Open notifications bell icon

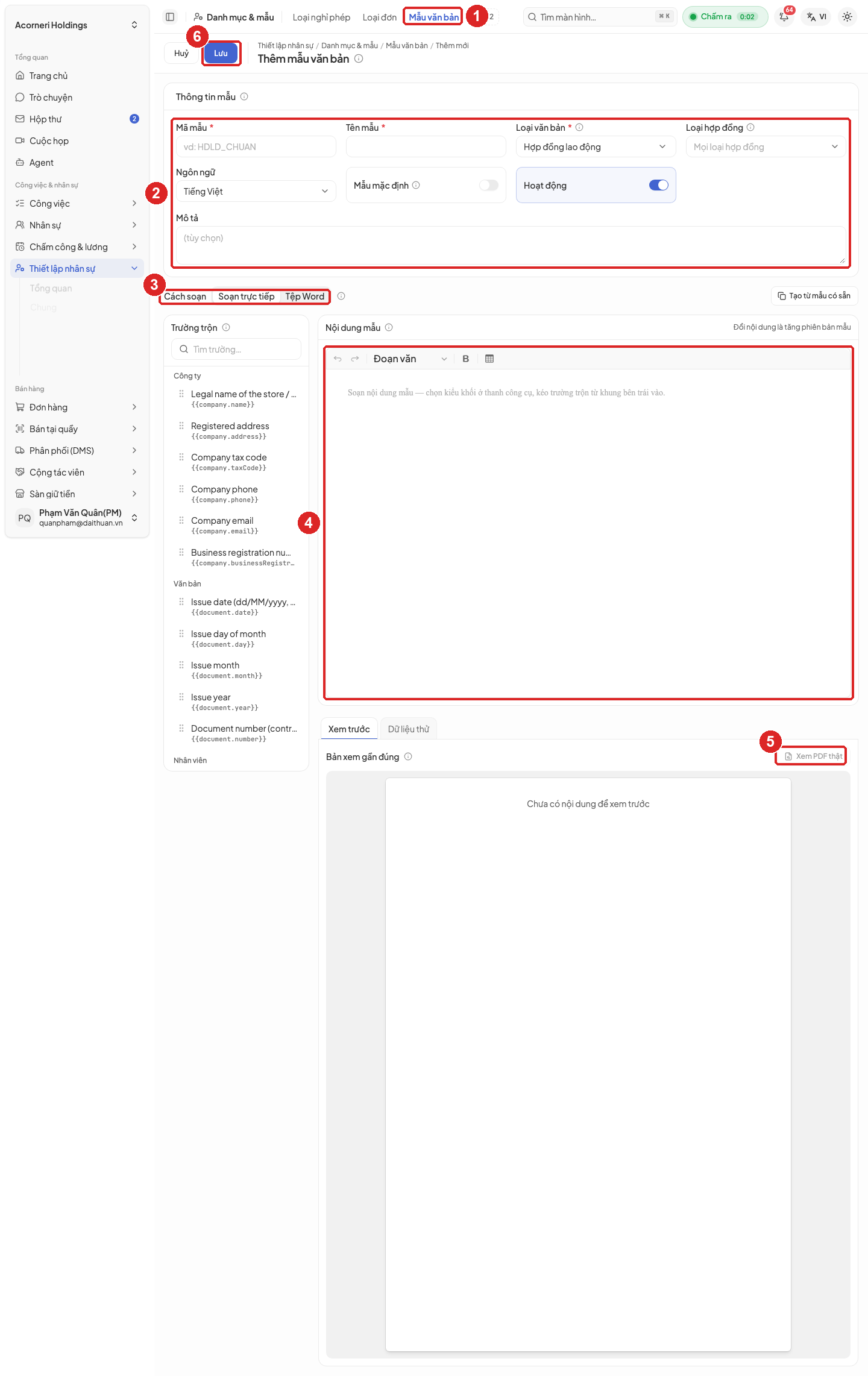pyautogui.click(x=784, y=17)
